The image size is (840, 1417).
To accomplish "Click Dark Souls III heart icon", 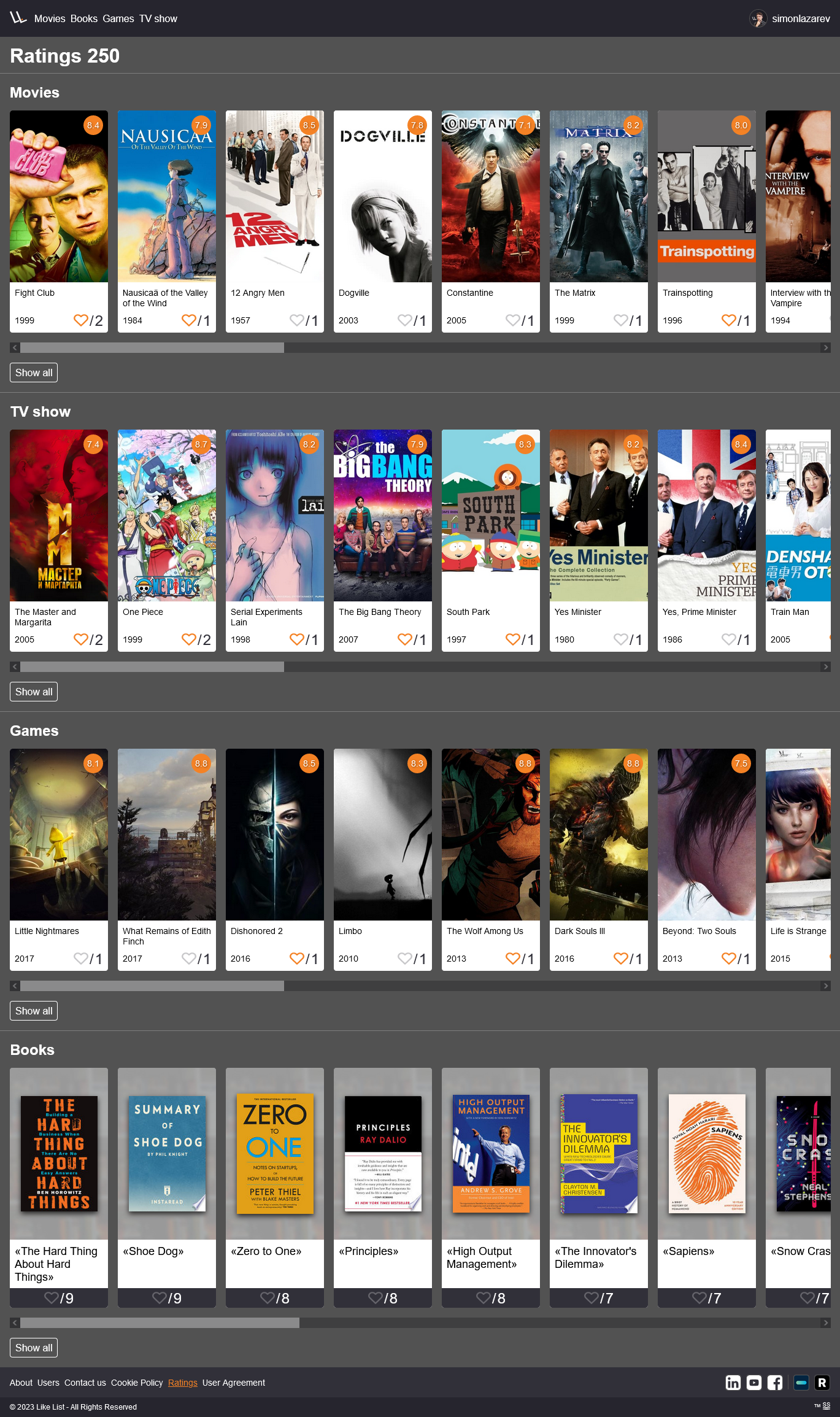I will 620,958.
